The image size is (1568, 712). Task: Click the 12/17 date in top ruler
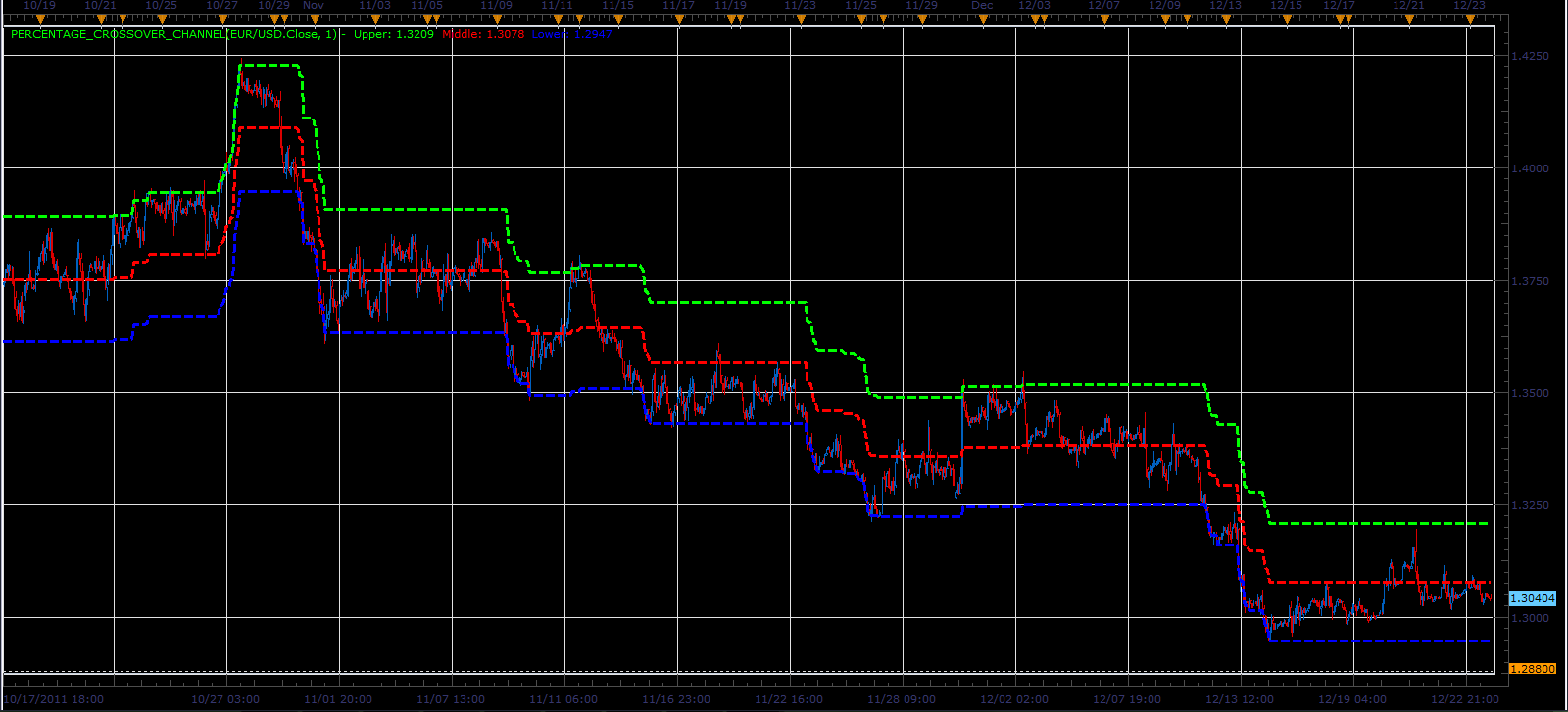(1339, 6)
